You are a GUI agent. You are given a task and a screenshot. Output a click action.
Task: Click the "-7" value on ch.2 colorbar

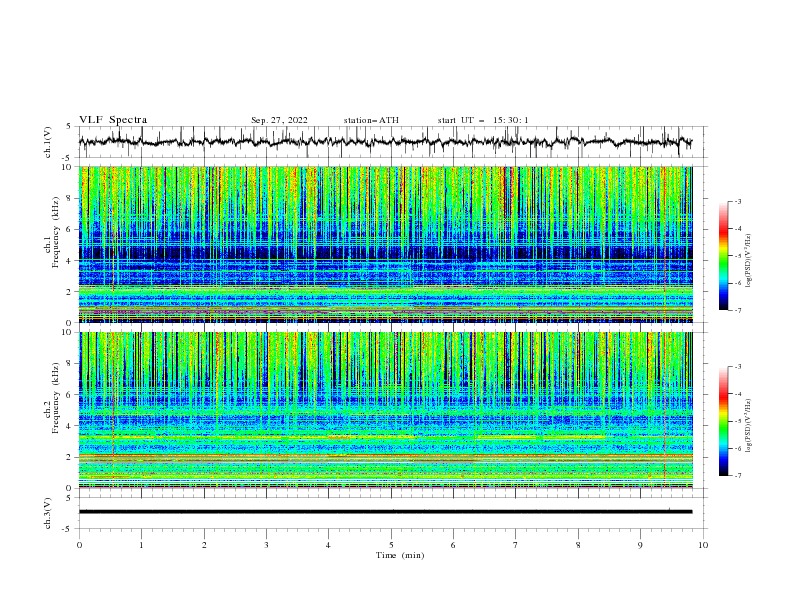pos(737,475)
